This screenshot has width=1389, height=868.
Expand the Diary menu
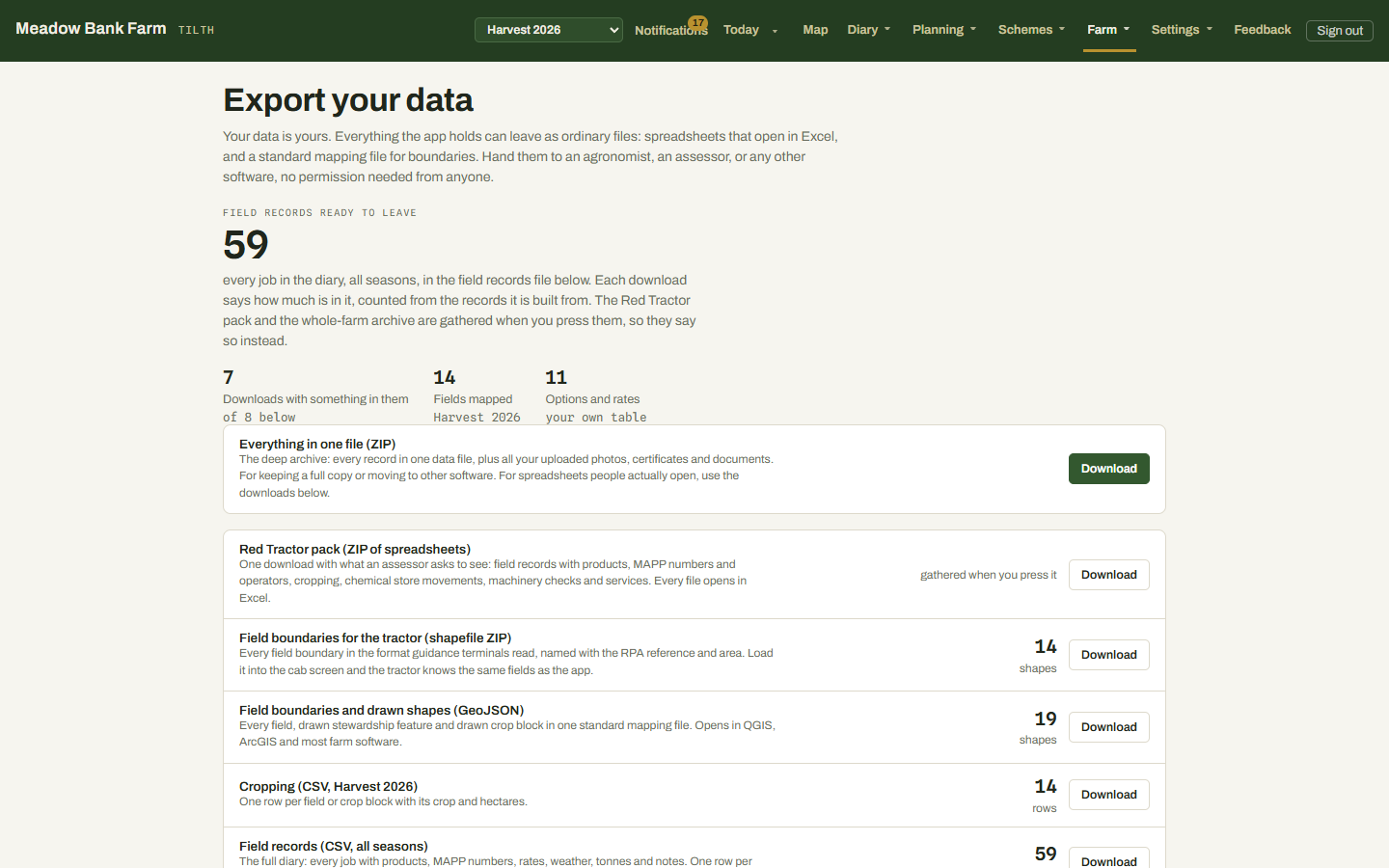point(868,30)
